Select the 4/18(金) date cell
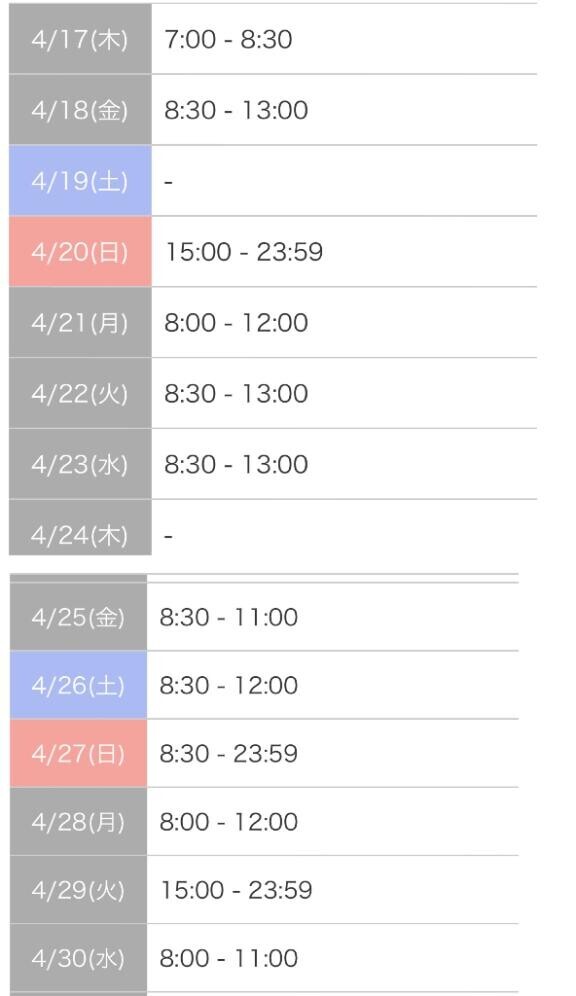Viewport: 576px width, 996px height. point(80,110)
